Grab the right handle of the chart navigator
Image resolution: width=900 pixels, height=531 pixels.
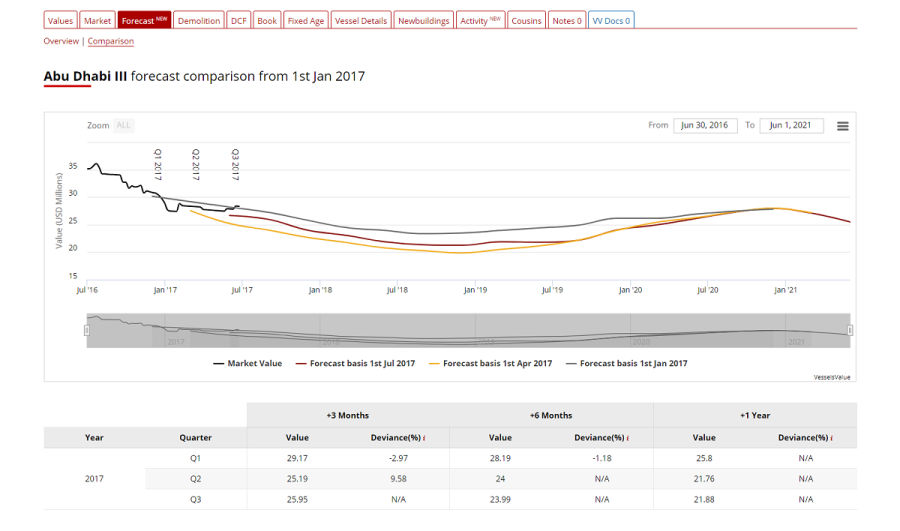coord(850,330)
